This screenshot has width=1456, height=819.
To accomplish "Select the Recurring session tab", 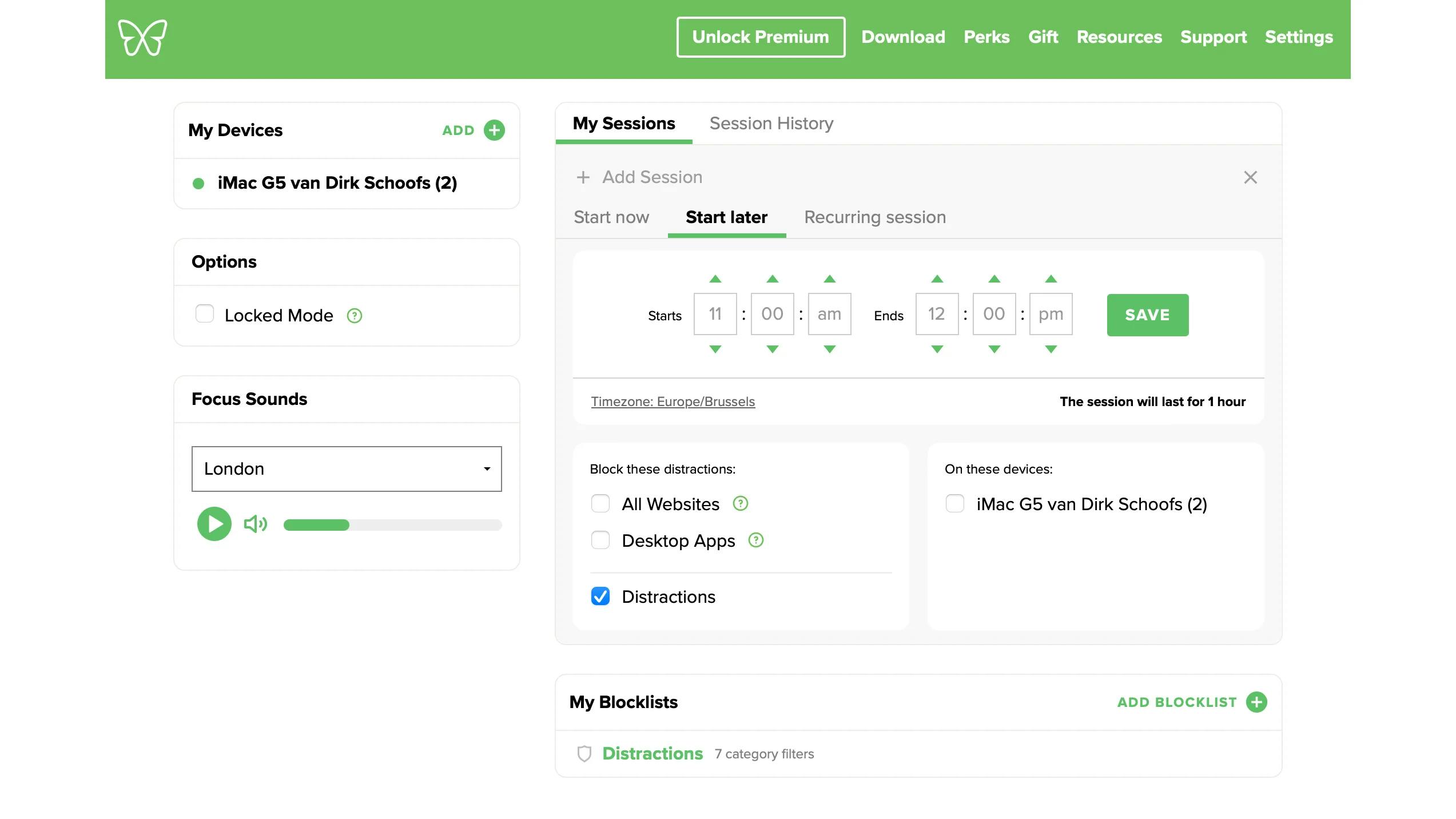I will coord(874,217).
